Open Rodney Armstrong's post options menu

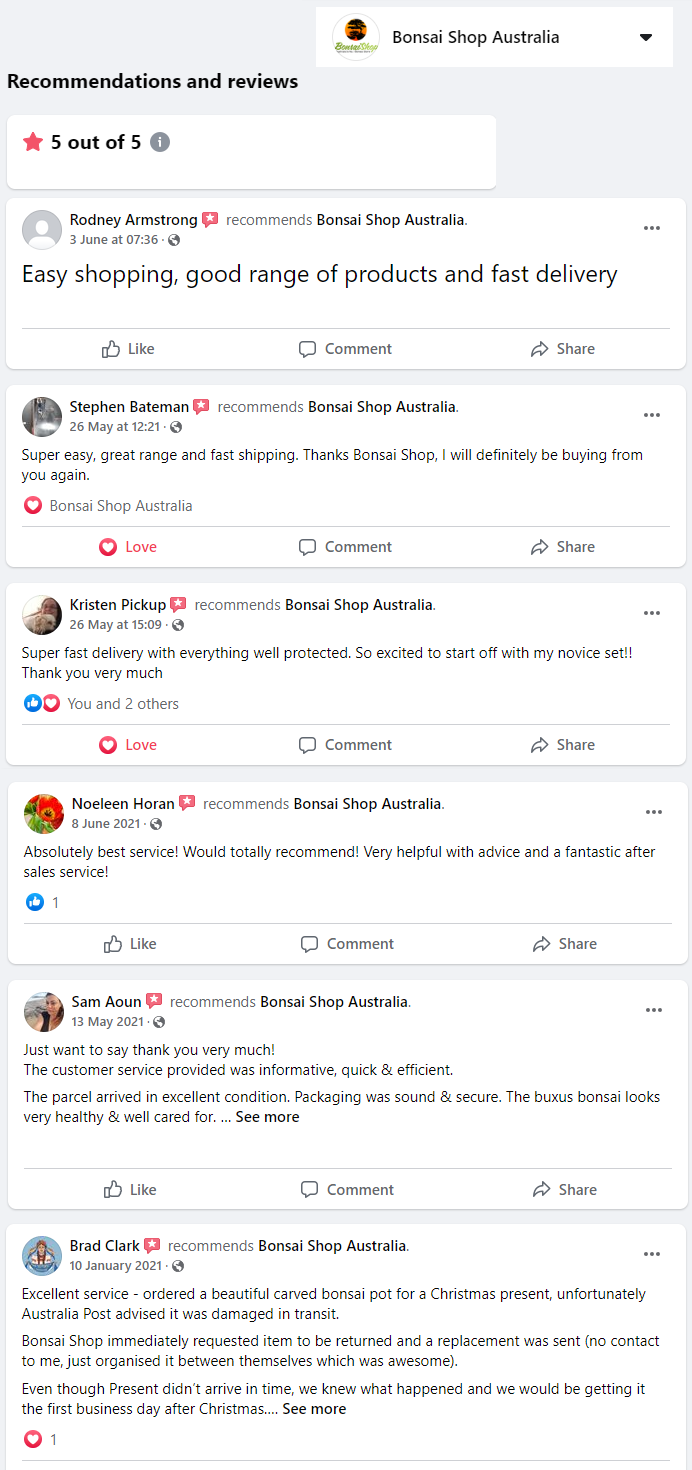pos(652,228)
